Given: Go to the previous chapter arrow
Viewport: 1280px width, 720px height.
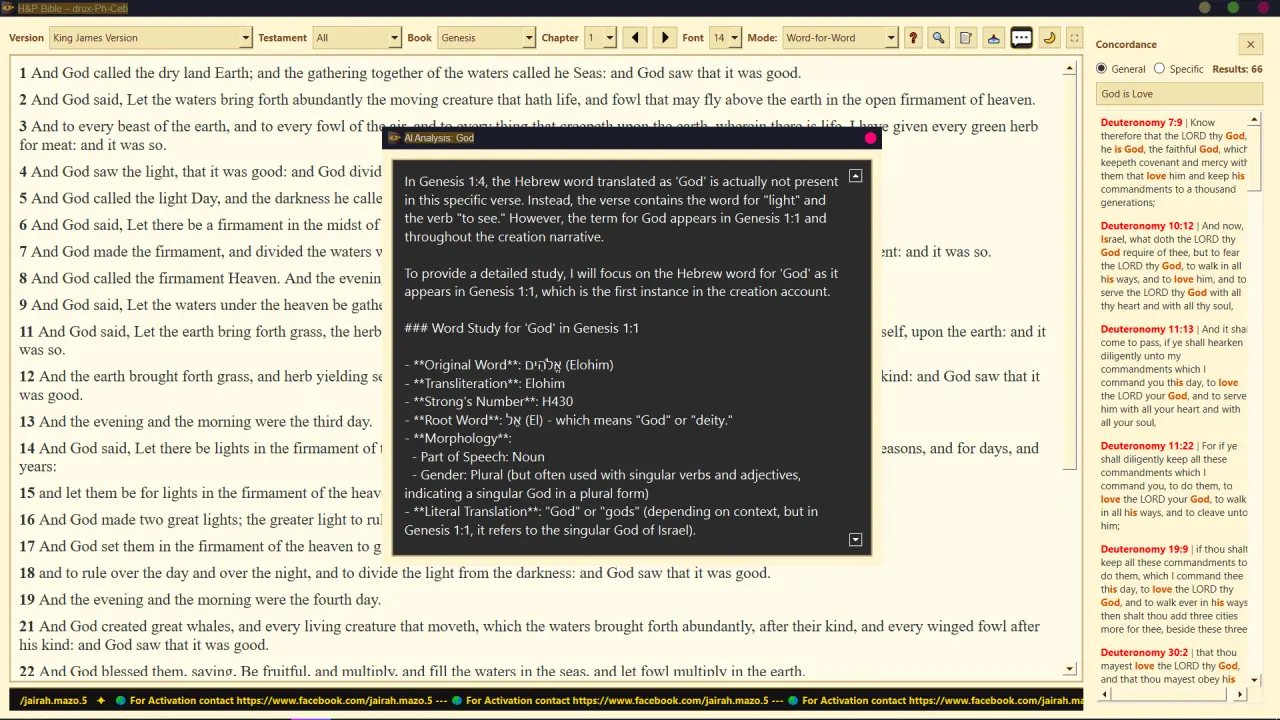Looking at the screenshot, I should (635, 38).
